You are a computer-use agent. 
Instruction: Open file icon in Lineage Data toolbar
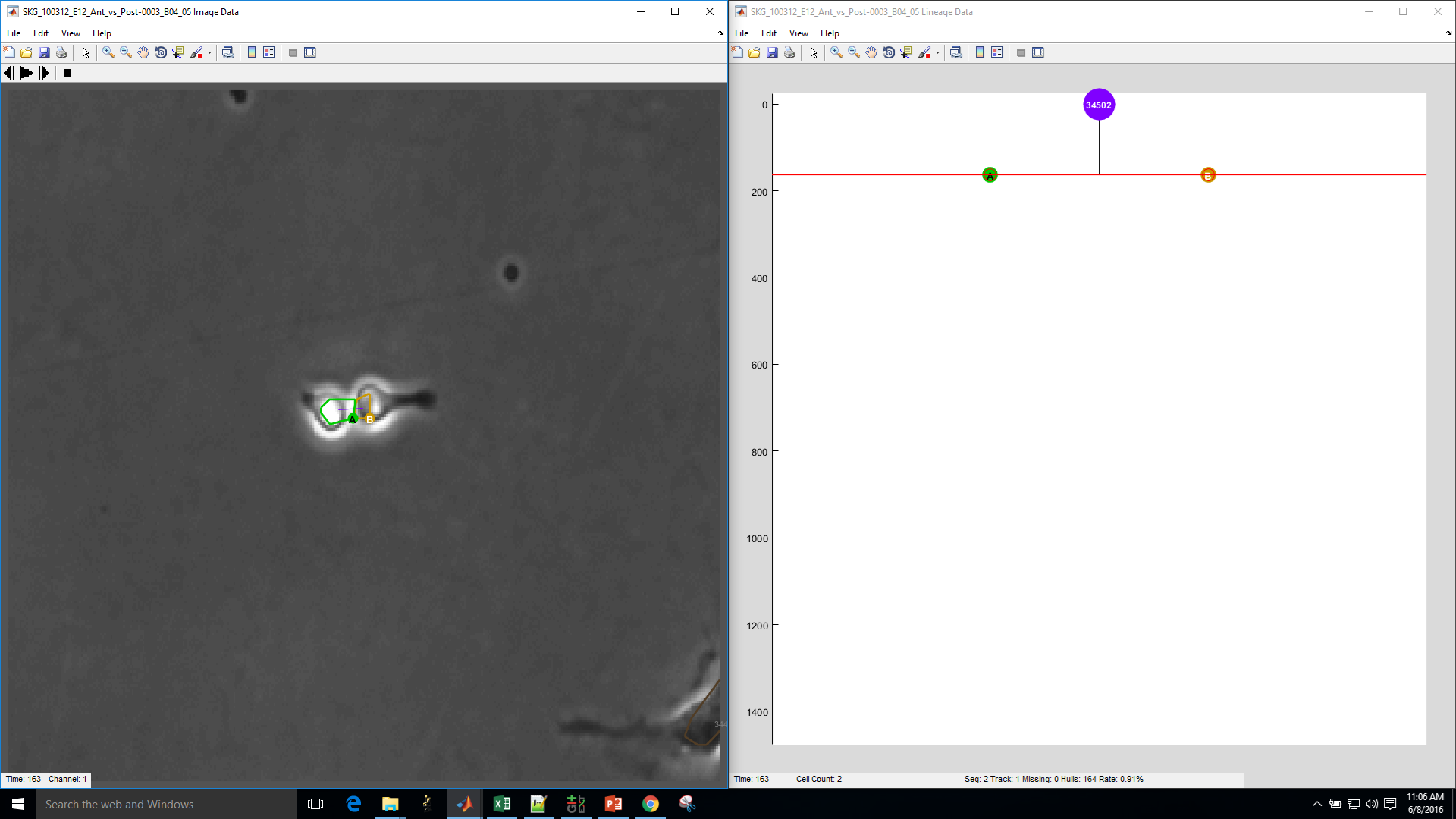point(755,52)
